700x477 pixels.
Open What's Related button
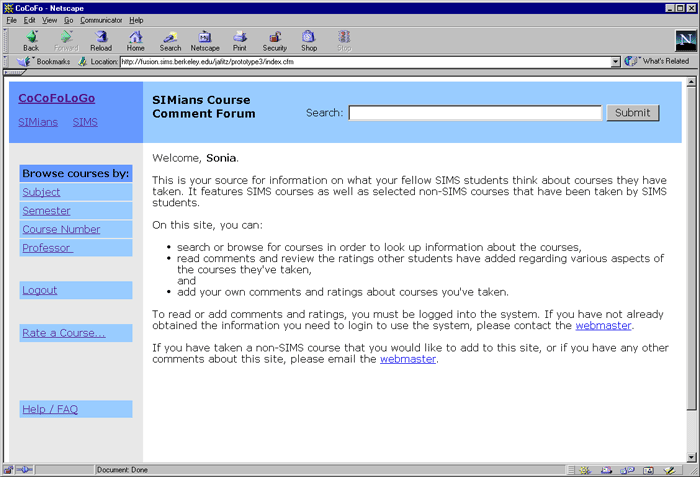pyautogui.click(x=657, y=61)
